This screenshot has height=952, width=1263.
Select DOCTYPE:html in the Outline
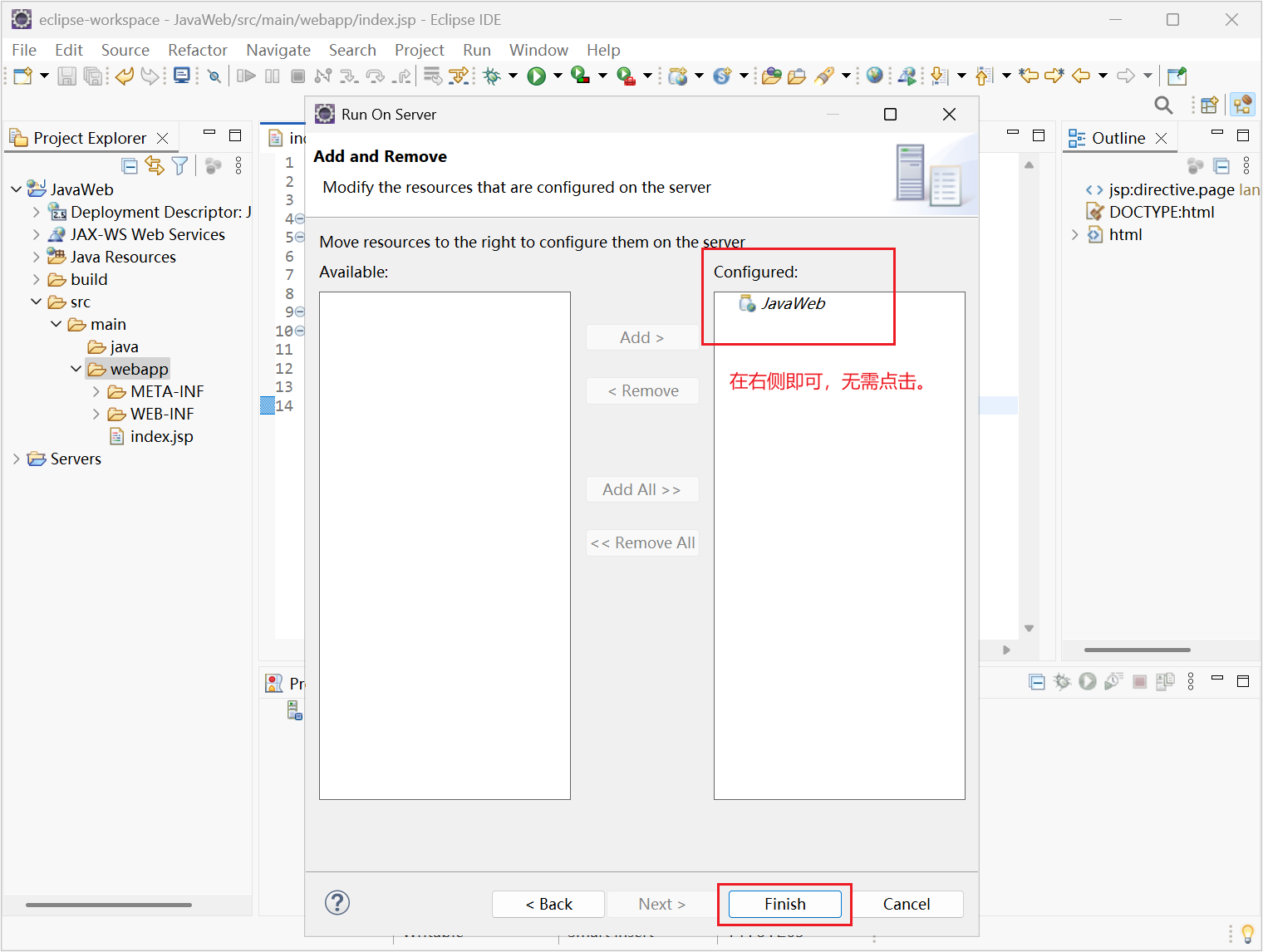click(x=1151, y=212)
